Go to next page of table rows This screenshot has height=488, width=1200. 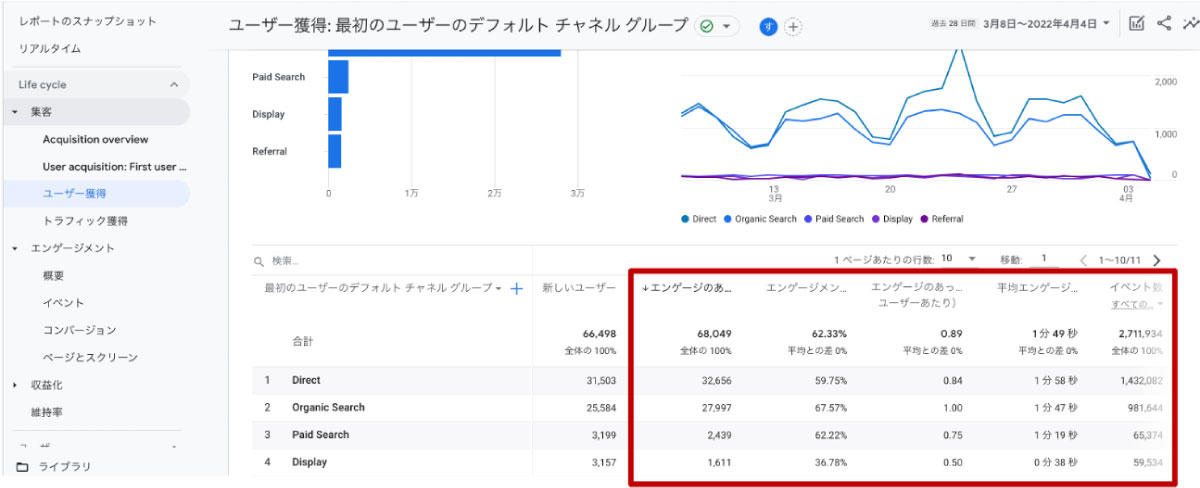click(x=1157, y=260)
